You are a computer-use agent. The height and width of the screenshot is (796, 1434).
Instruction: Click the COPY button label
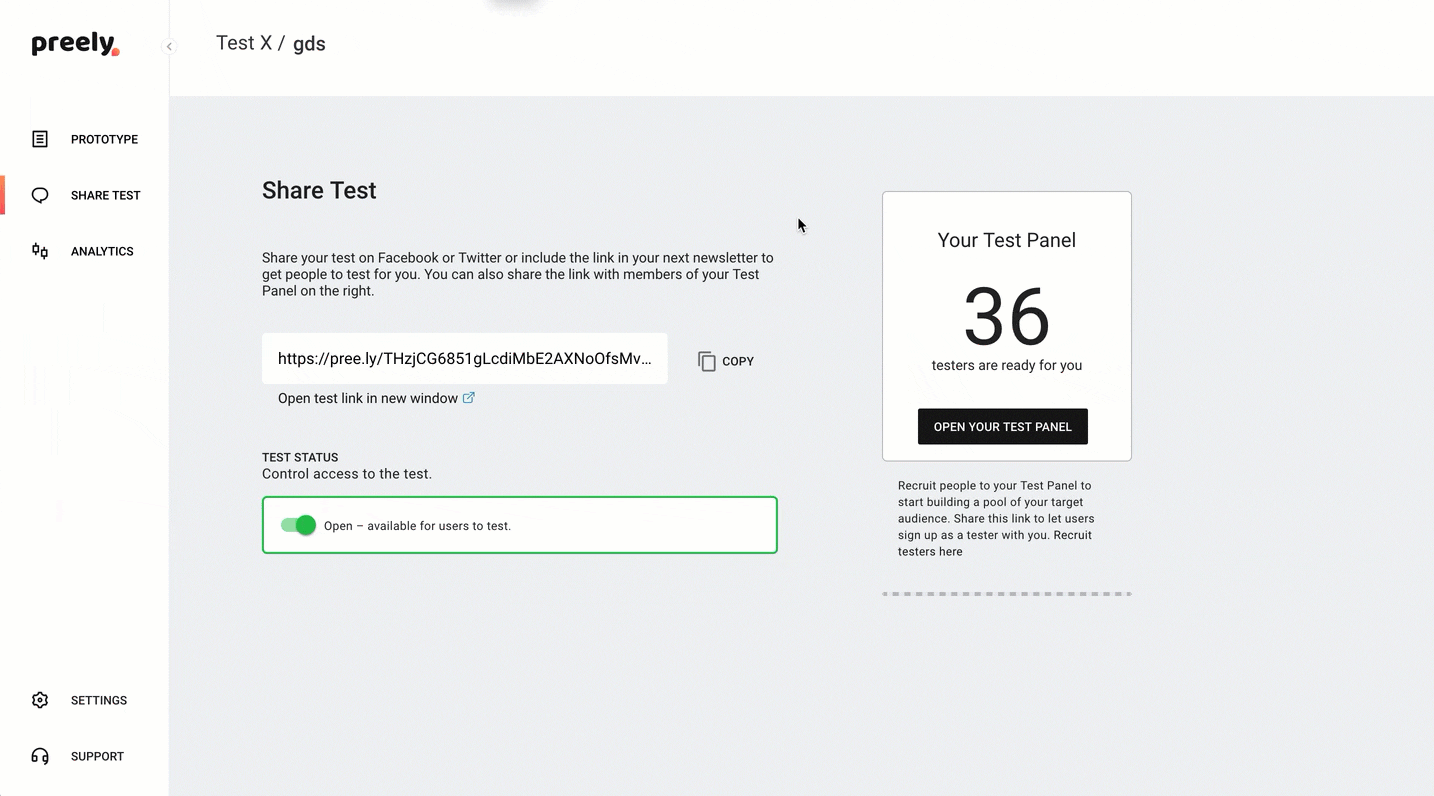click(738, 361)
